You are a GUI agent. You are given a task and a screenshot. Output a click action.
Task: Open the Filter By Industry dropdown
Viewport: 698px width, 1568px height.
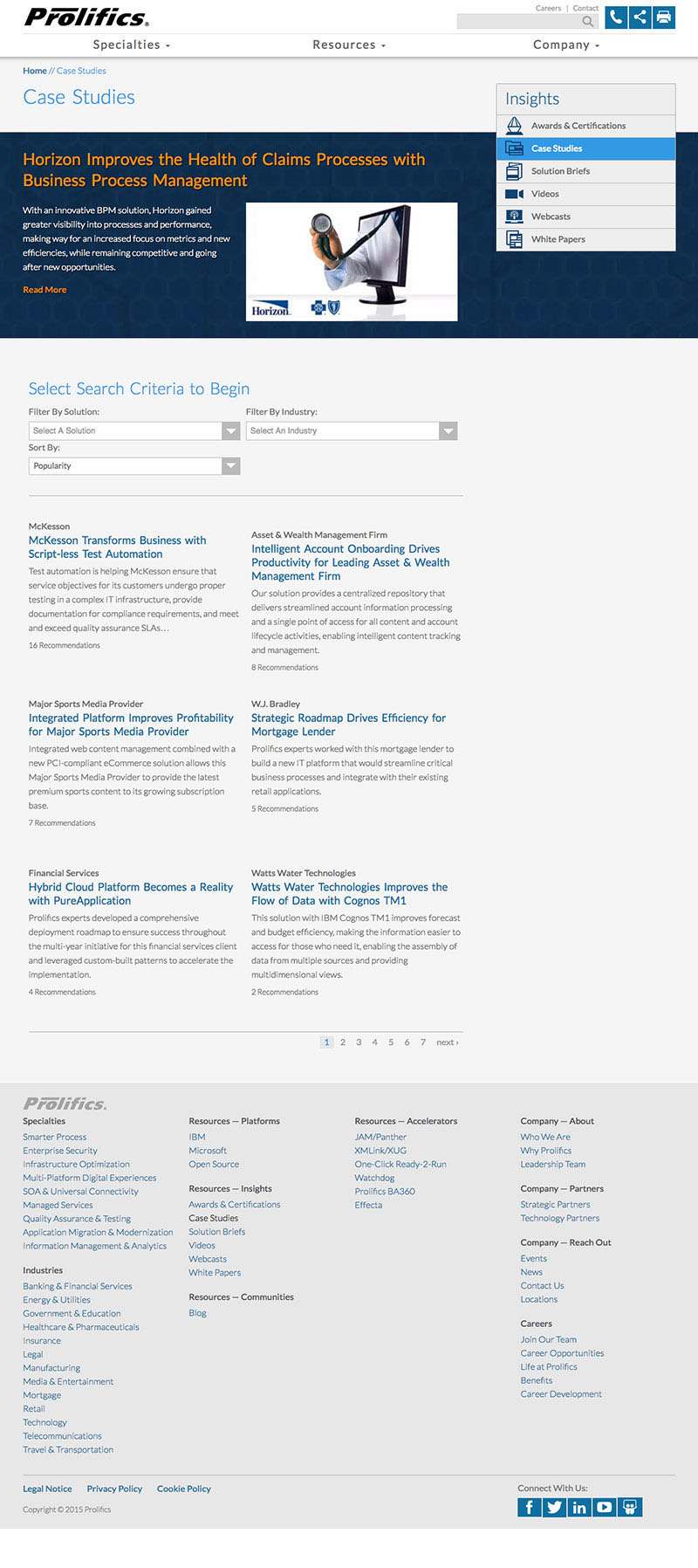click(351, 430)
